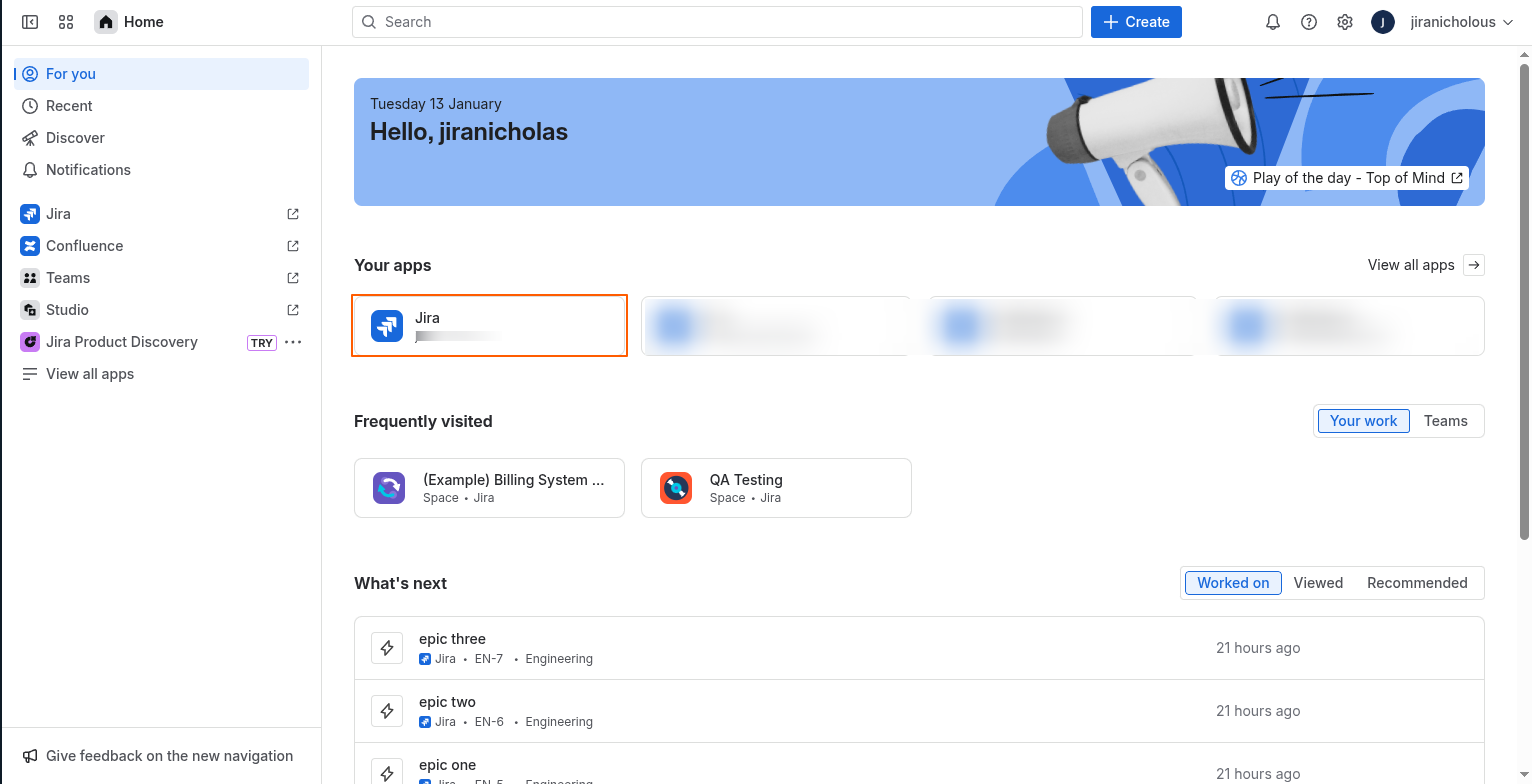This screenshot has height=784, width=1532.
Task: Switch What's next to Viewed
Action: 1318,582
